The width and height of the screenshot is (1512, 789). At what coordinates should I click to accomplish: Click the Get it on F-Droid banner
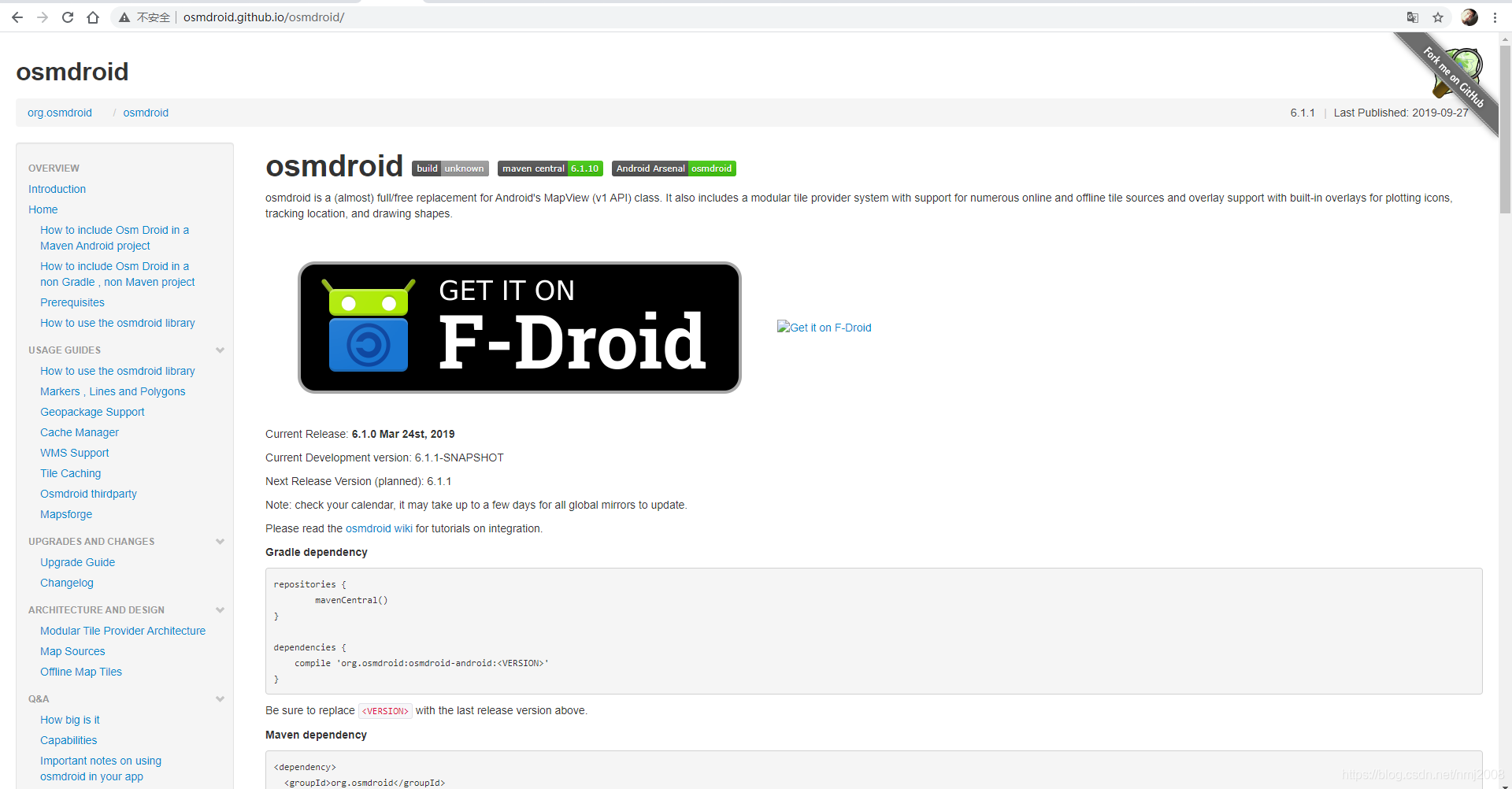click(520, 328)
